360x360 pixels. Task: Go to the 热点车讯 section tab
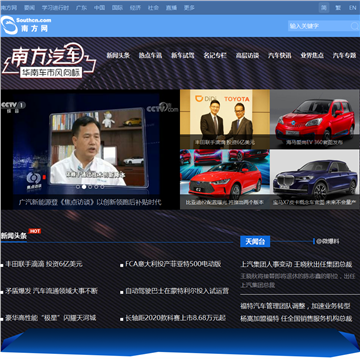(150, 56)
